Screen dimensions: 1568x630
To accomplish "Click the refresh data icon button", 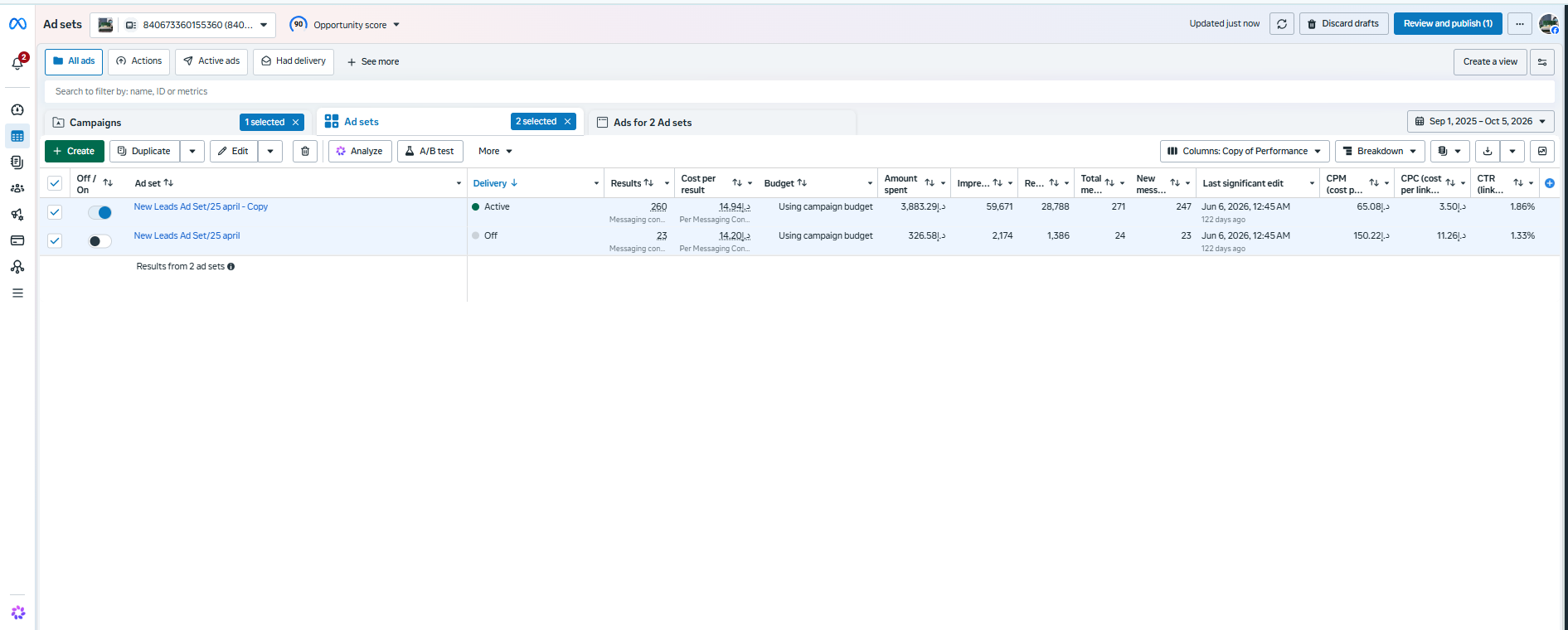I will click(1282, 24).
